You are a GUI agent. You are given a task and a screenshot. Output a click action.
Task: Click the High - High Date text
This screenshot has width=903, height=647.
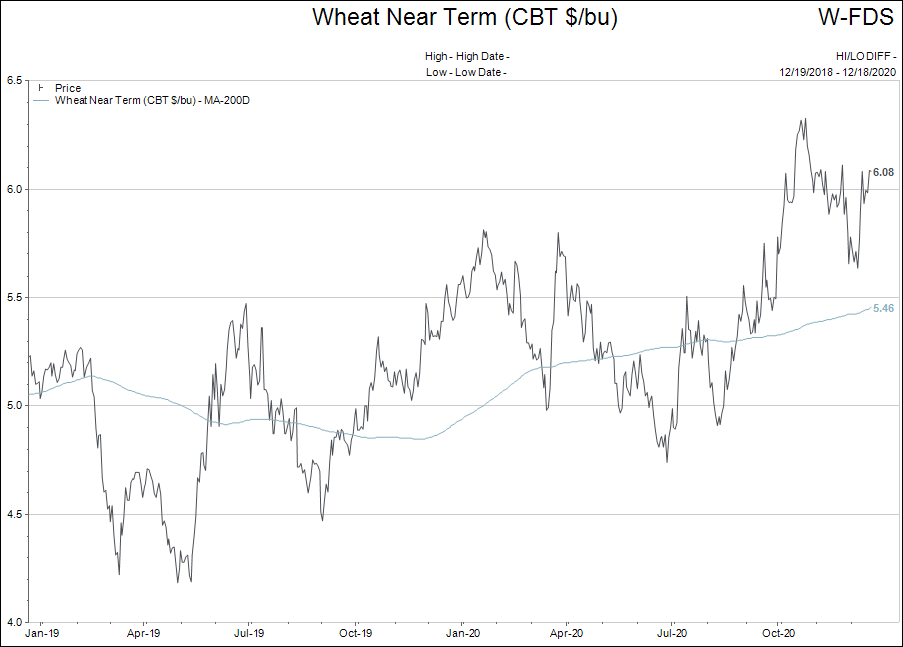(x=466, y=57)
